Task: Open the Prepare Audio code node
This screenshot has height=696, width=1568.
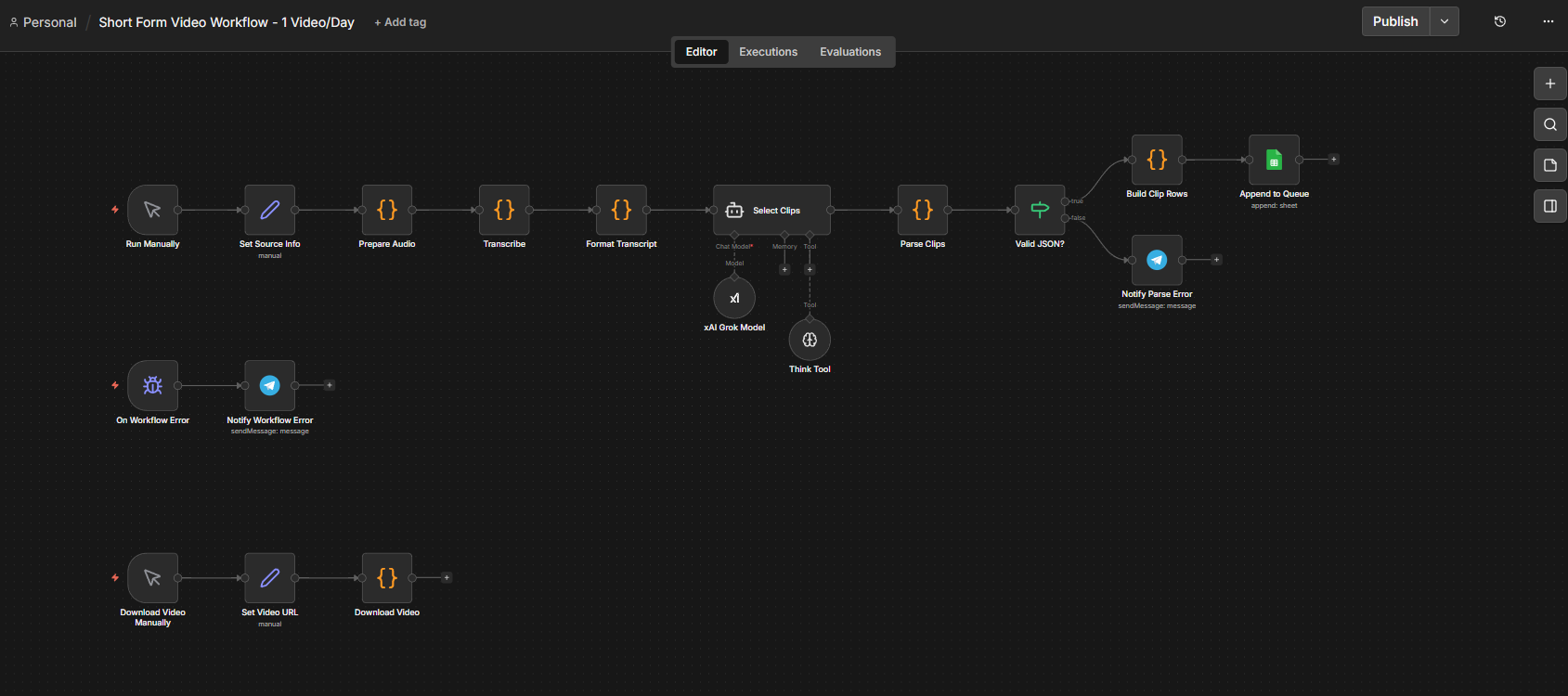Action: [387, 210]
